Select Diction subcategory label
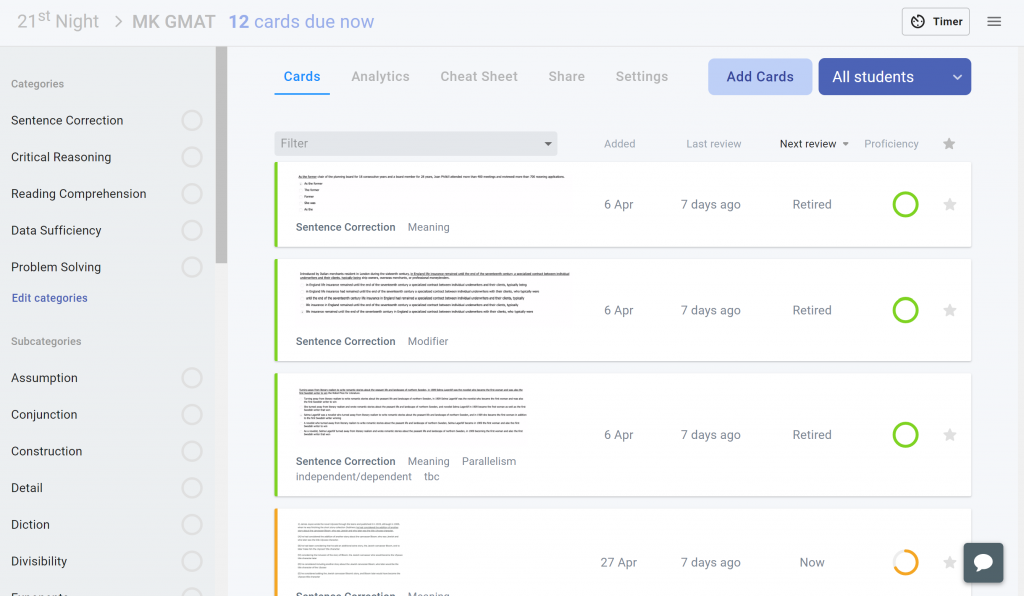Screen dimensions: 1024x596 30,524
